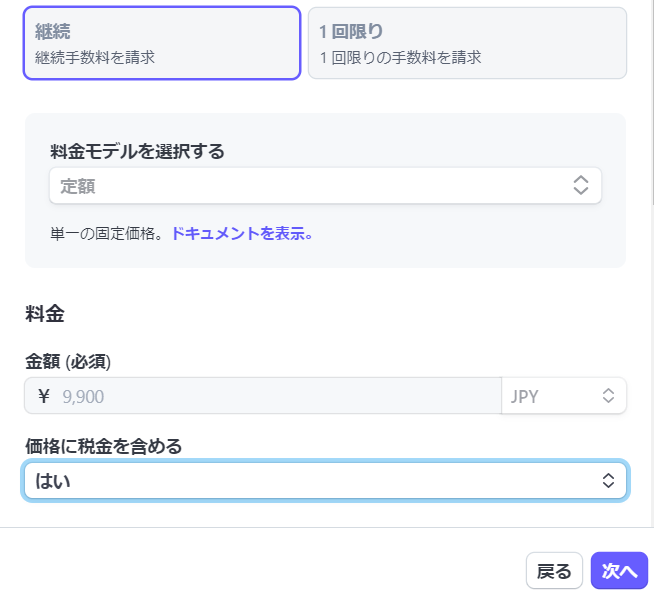Select the 継続 recurring billing option
The width and height of the screenshot is (654, 605).
161,43
